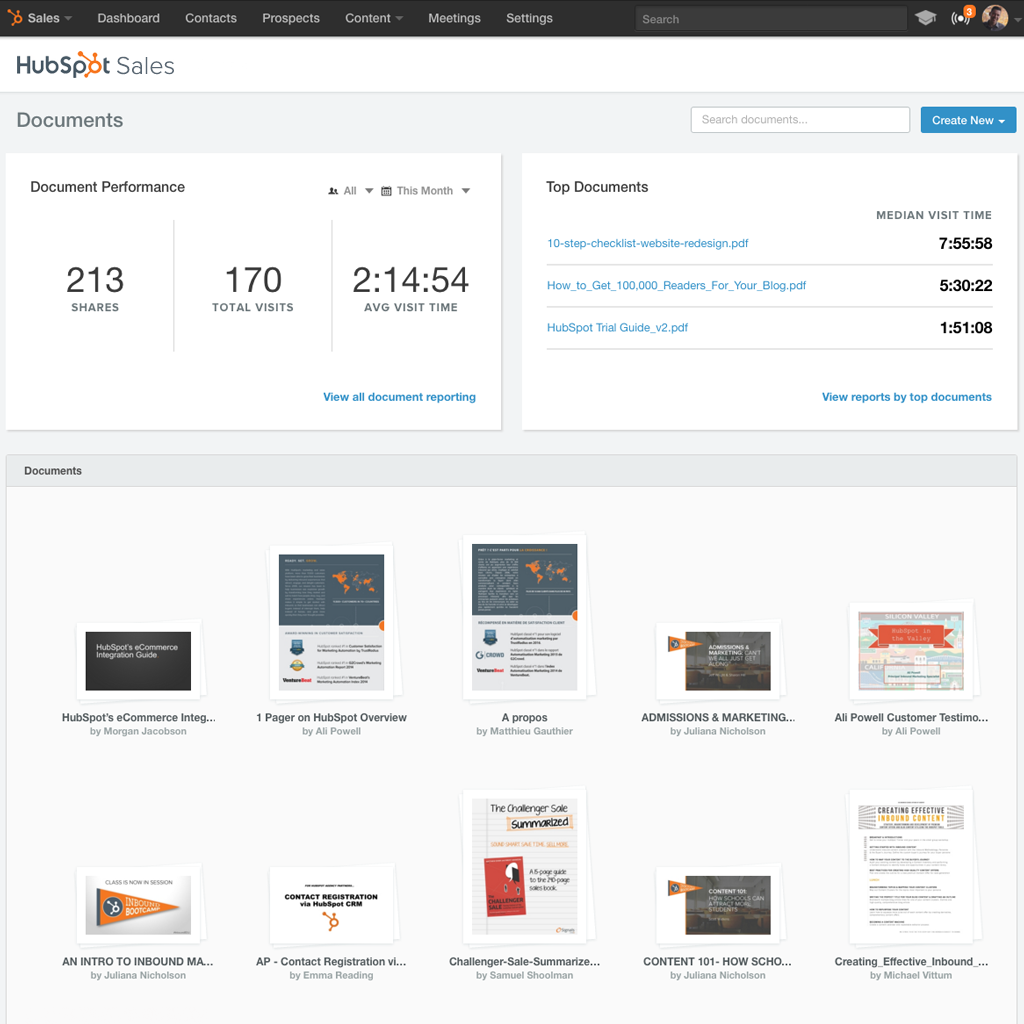Open the Challenger-Sale-Summarized thumbnail

click(x=525, y=867)
